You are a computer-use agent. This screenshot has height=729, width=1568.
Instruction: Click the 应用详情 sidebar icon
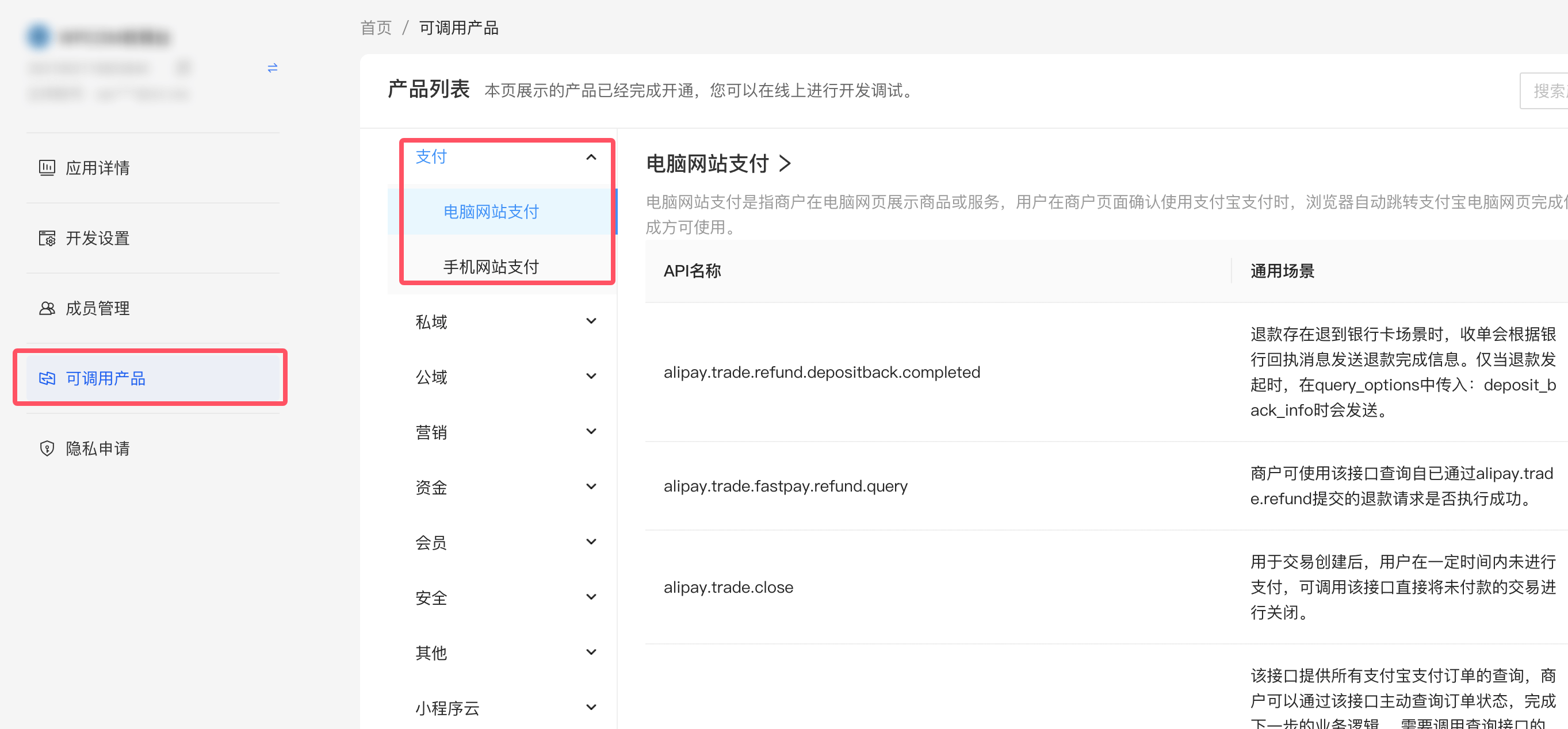click(x=47, y=167)
